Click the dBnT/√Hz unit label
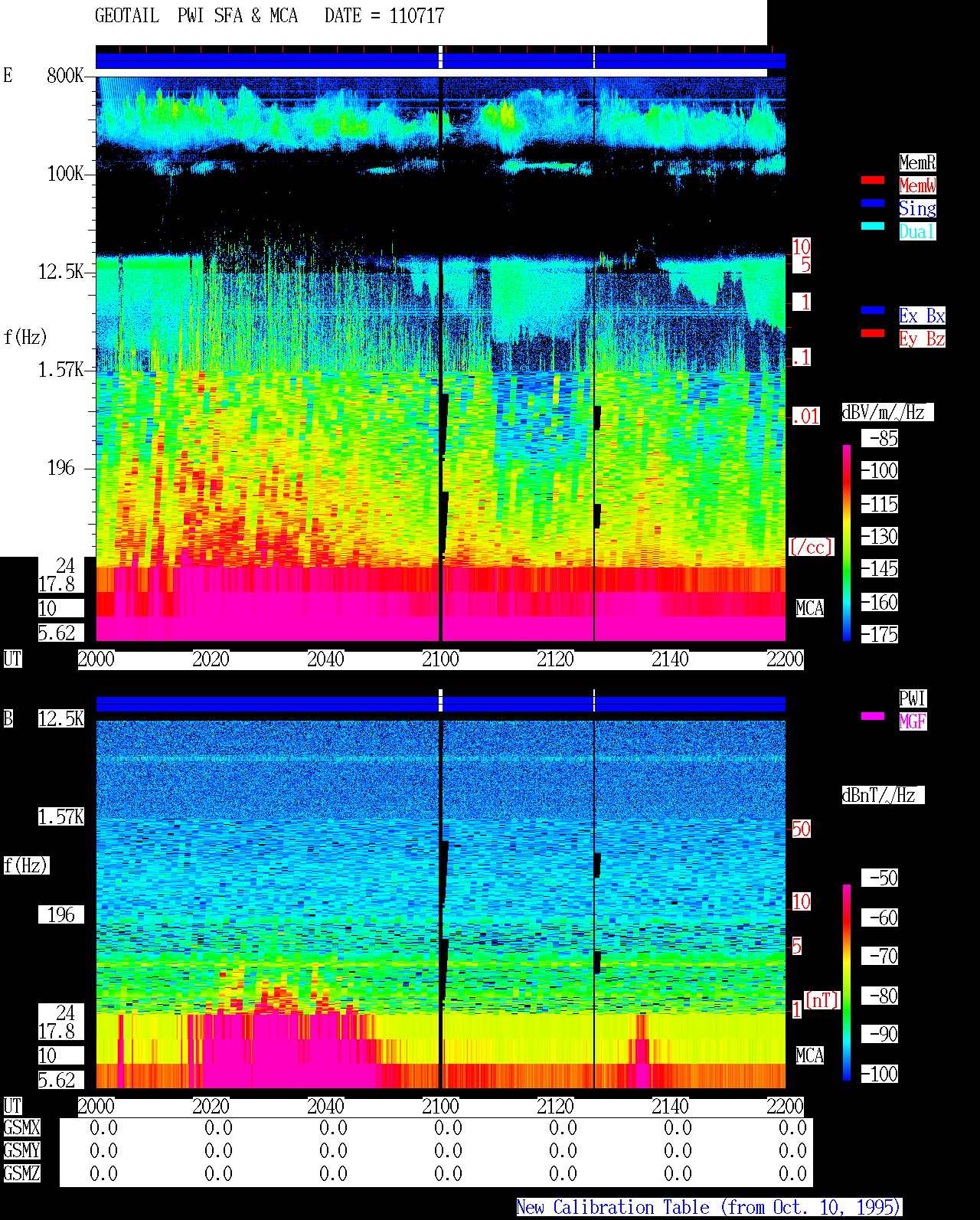980x1220 pixels. [883, 795]
